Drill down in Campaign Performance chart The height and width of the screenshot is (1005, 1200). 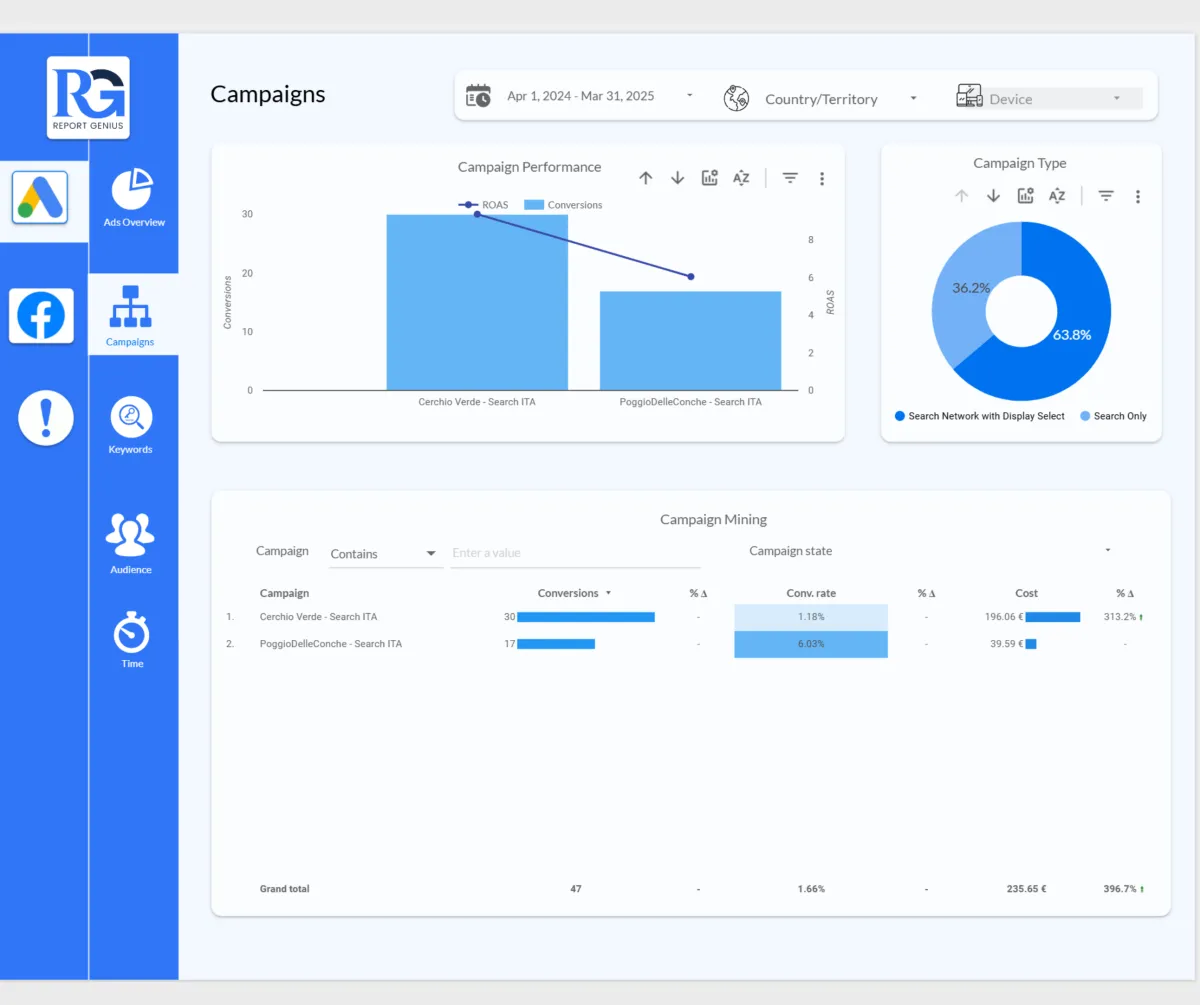(x=677, y=178)
